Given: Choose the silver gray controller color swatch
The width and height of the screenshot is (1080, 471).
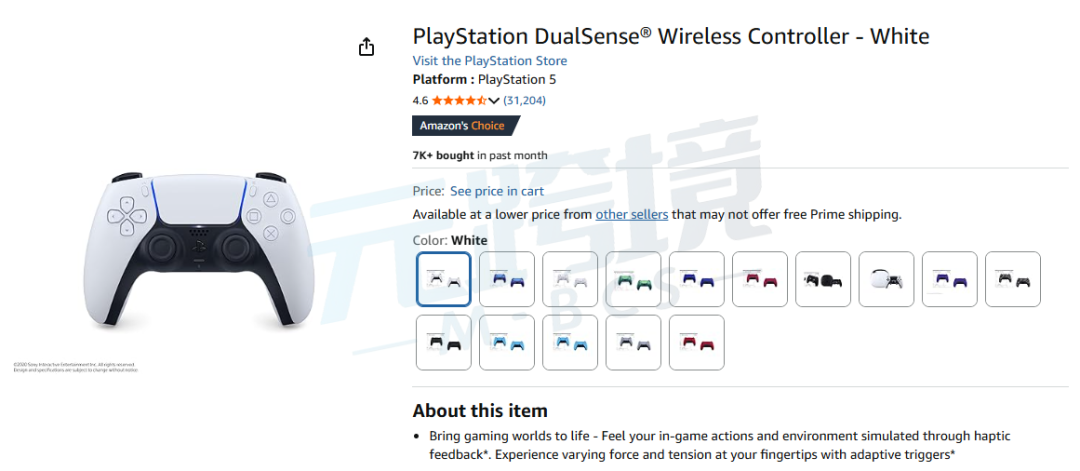Looking at the screenshot, I should click(633, 342).
